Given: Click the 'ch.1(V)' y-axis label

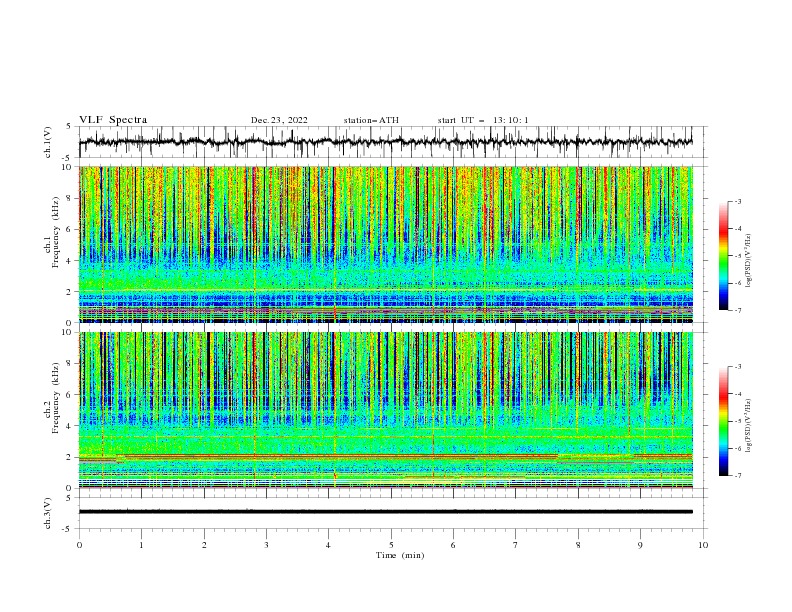Looking at the screenshot, I should tap(48, 142).
